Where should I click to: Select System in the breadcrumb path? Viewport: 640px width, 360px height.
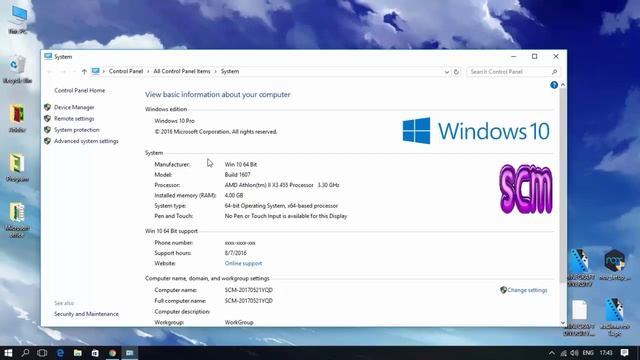[x=230, y=71]
